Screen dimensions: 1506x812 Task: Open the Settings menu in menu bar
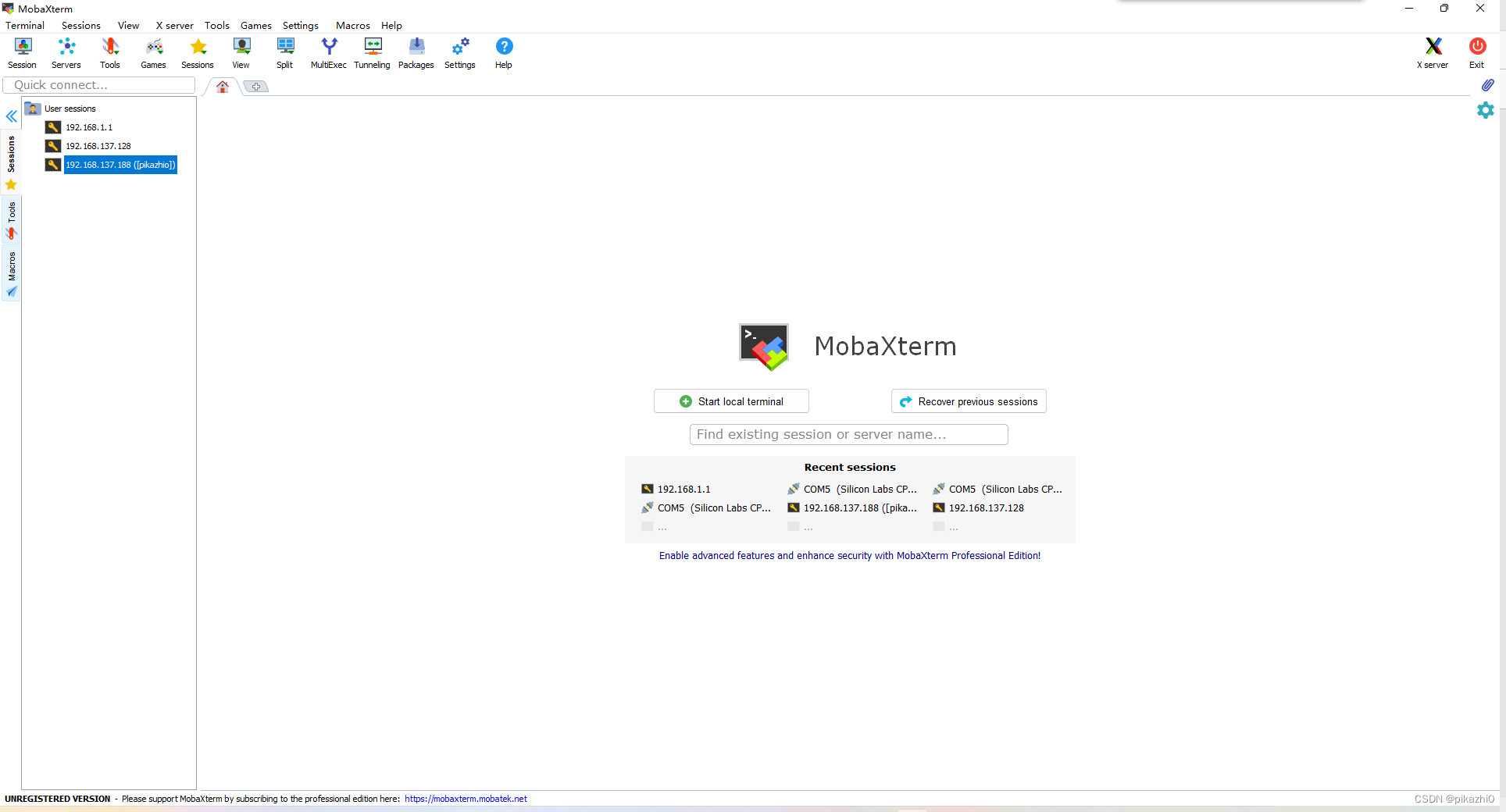tap(301, 26)
